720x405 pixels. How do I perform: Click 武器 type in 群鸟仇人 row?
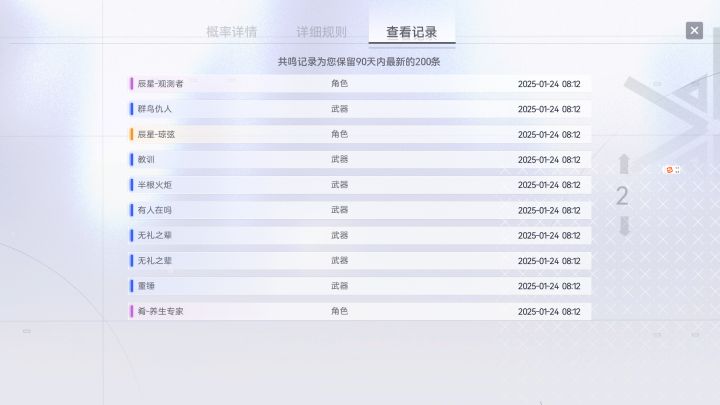[x=339, y=109]
